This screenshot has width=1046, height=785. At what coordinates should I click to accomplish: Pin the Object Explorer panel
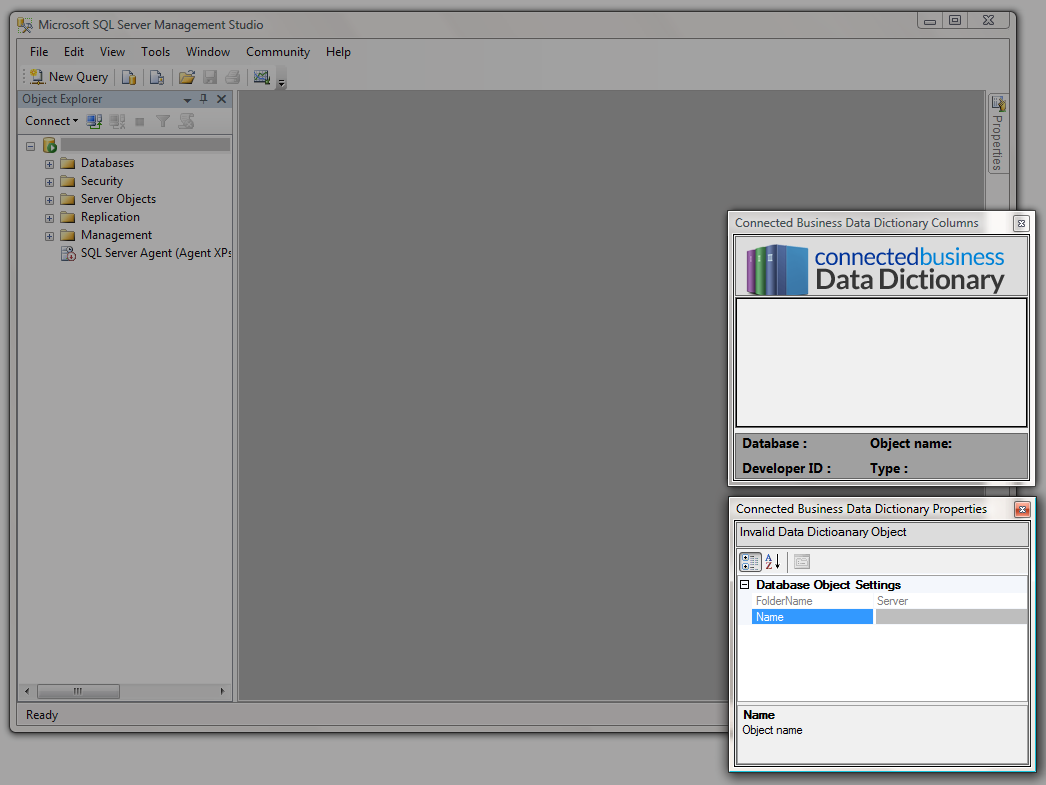[204, 99]
